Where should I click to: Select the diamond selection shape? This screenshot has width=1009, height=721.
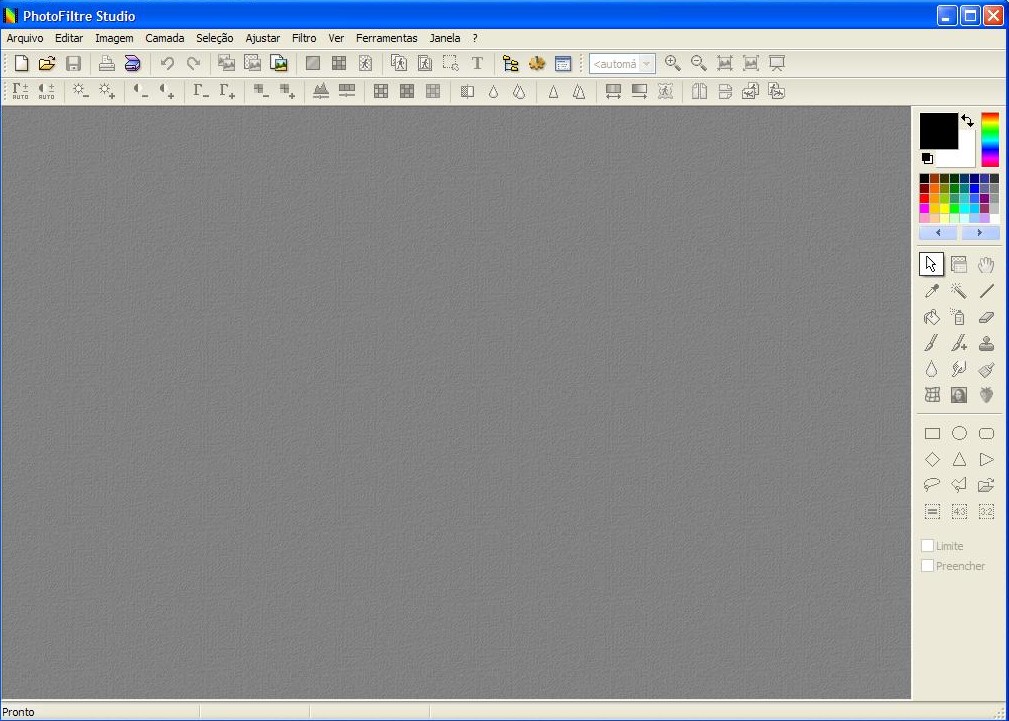[932, 460]
